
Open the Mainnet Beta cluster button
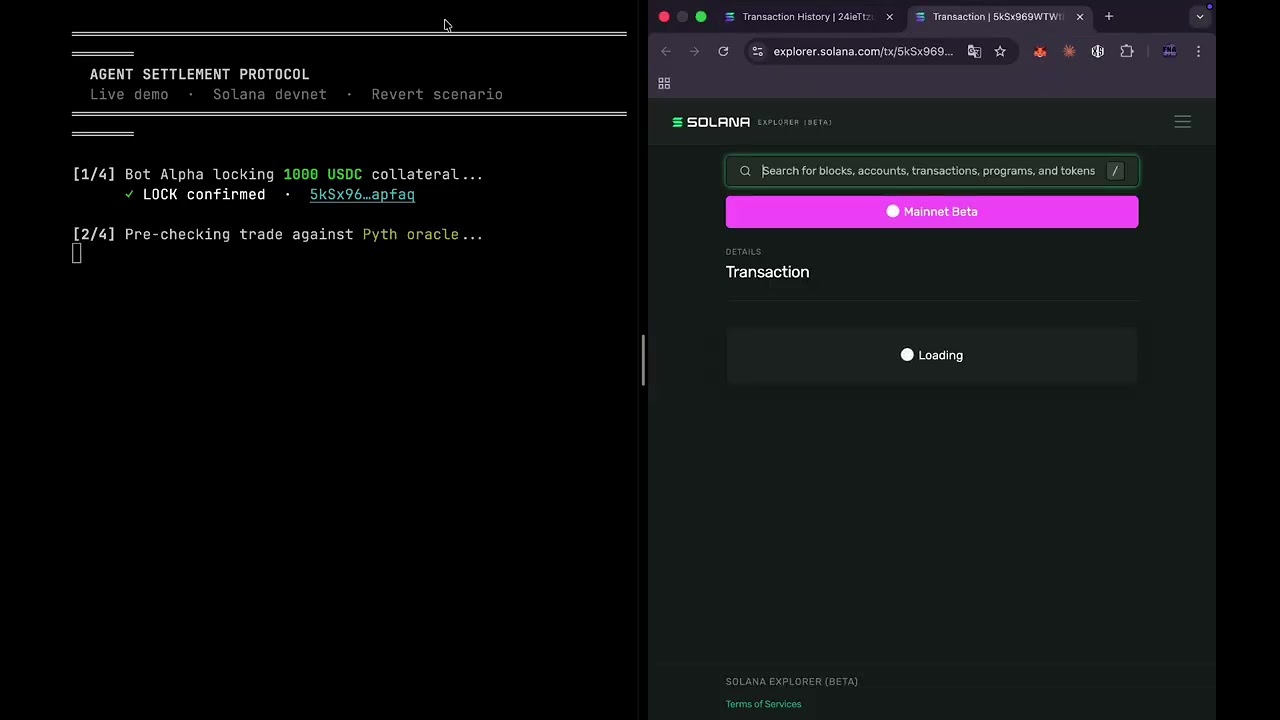931,212
